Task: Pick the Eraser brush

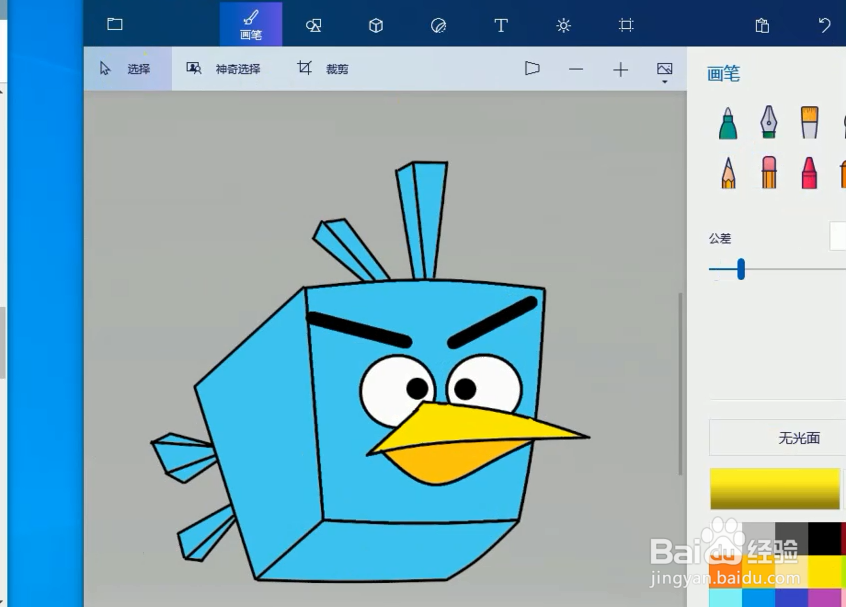Action: point(768,172)
